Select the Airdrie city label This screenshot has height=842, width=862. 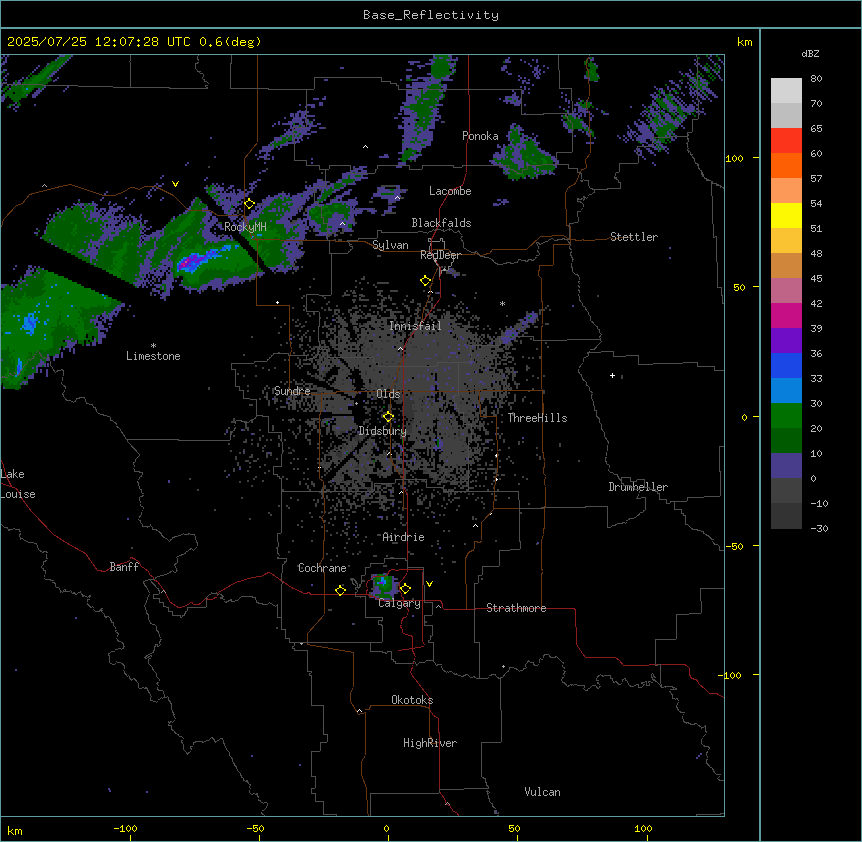click(403, 538)
